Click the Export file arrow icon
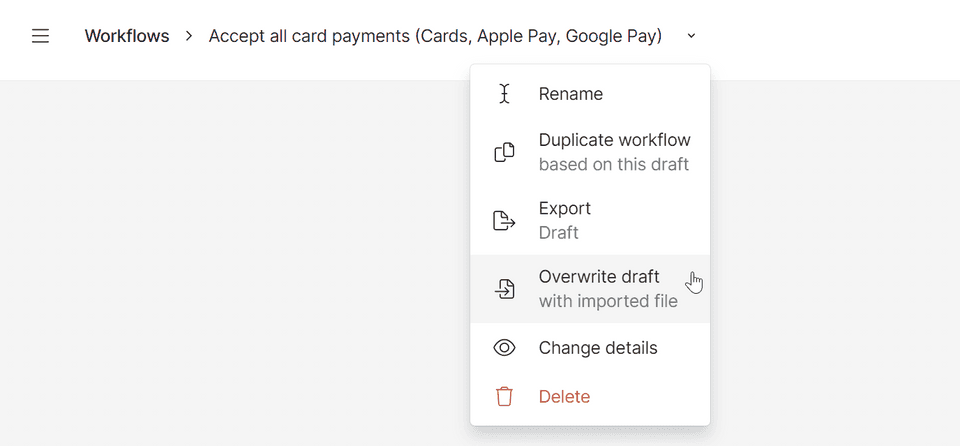Screen dimensions: 960x446 [x=504, y=221]
